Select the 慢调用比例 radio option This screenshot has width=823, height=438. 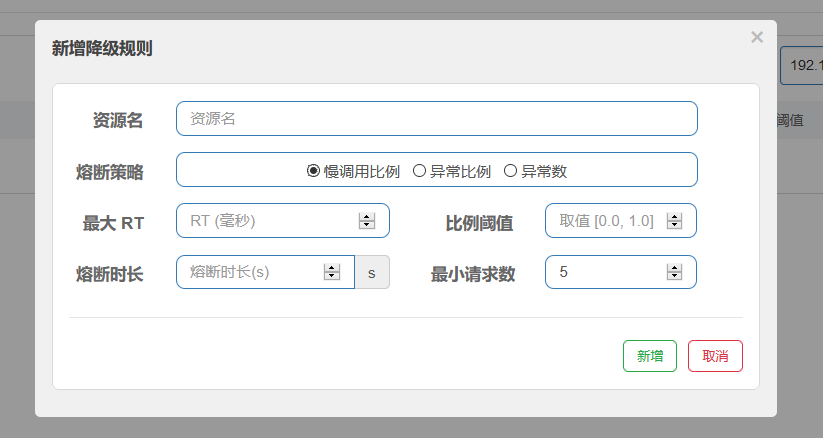[x=313, y=171]
